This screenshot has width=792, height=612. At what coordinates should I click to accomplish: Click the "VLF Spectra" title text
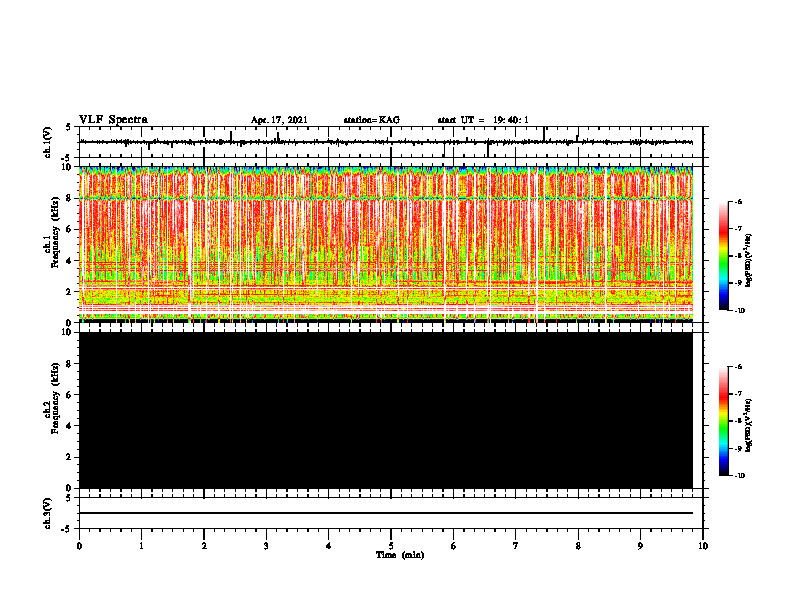click(x=113, y=120)
